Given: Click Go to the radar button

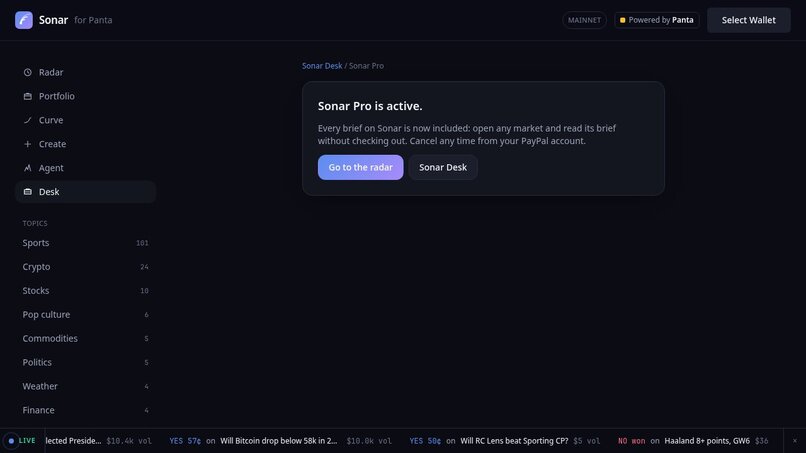Looking at the screenshot, I should tap(360, 167).
